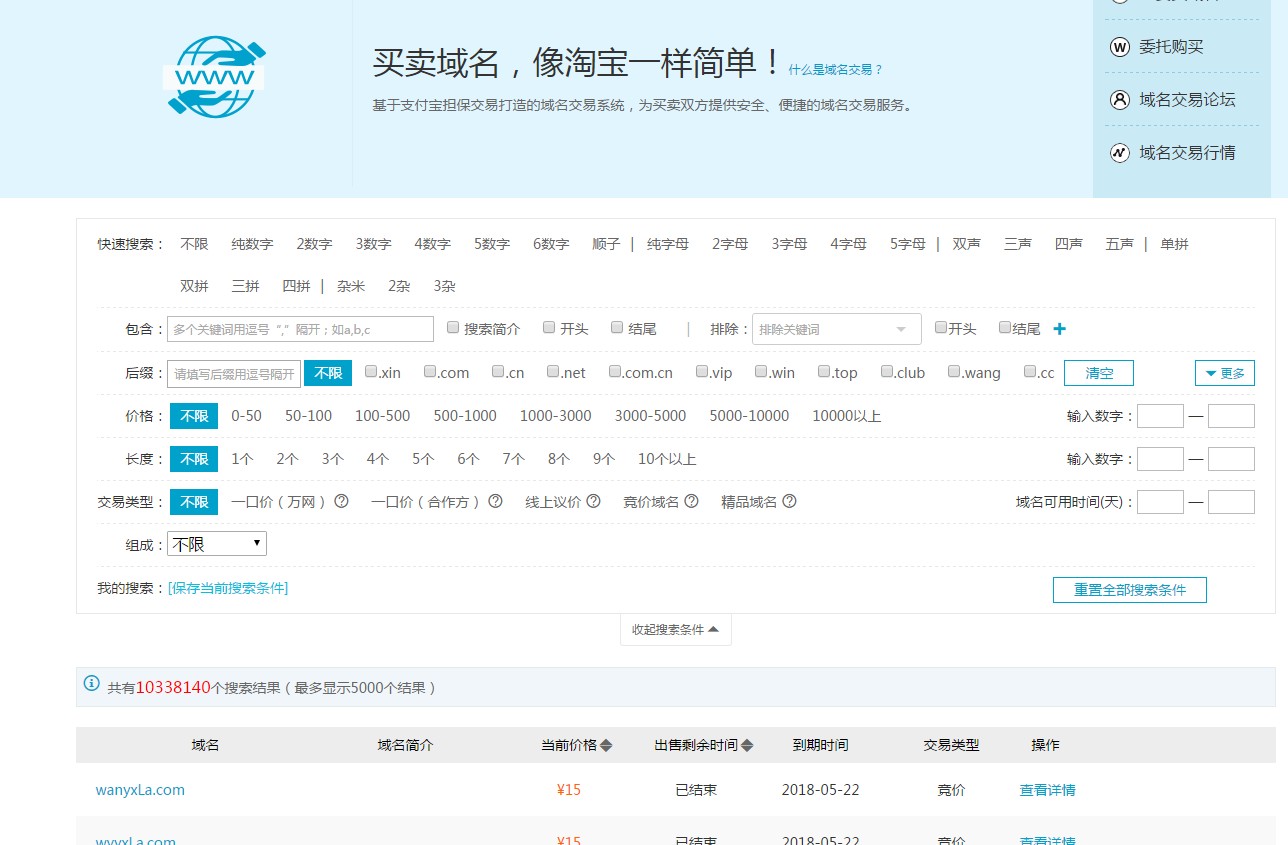Click the help icon next to 一口价（万网）
This screenshot has height=845, width=1288.
(341, 501)
